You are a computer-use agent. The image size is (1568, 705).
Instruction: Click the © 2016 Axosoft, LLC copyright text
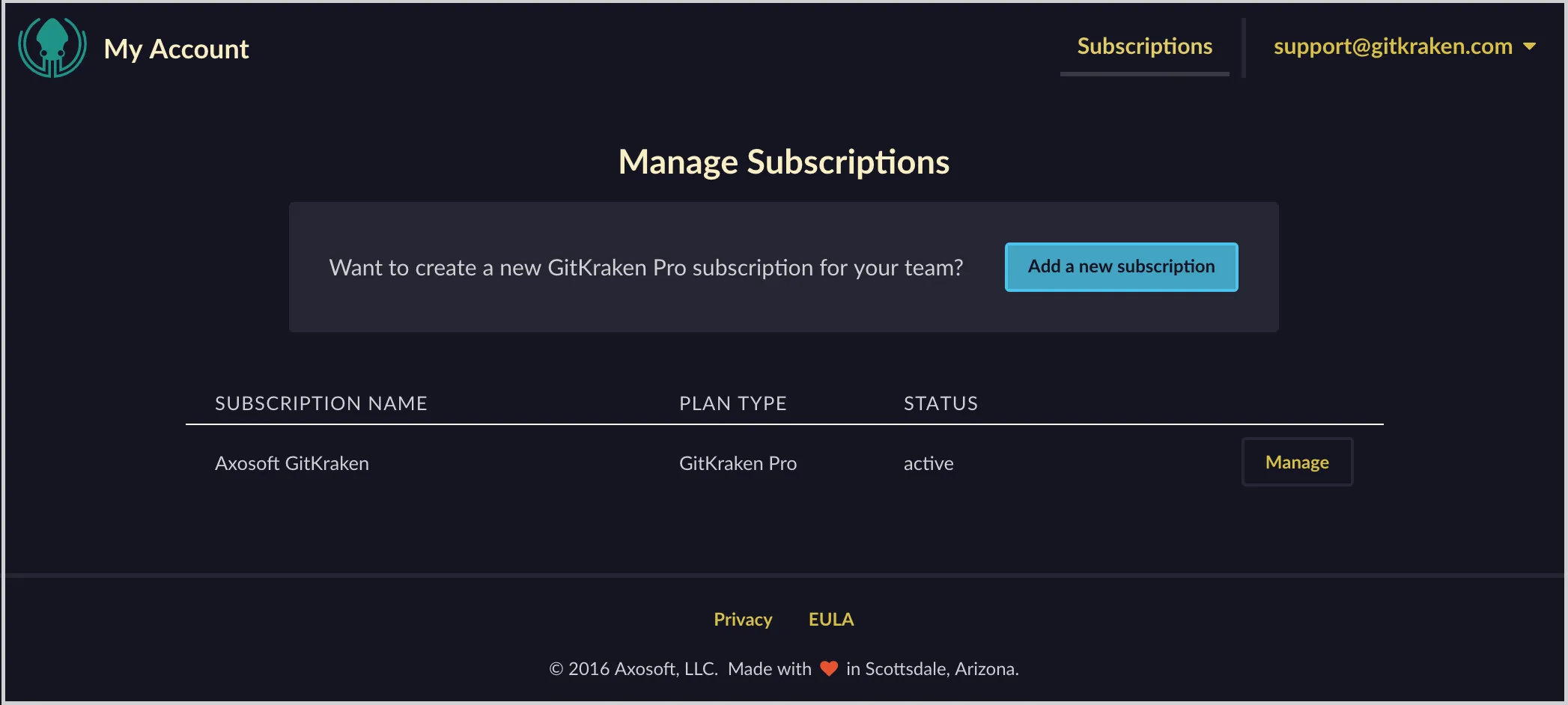[633, 669]
